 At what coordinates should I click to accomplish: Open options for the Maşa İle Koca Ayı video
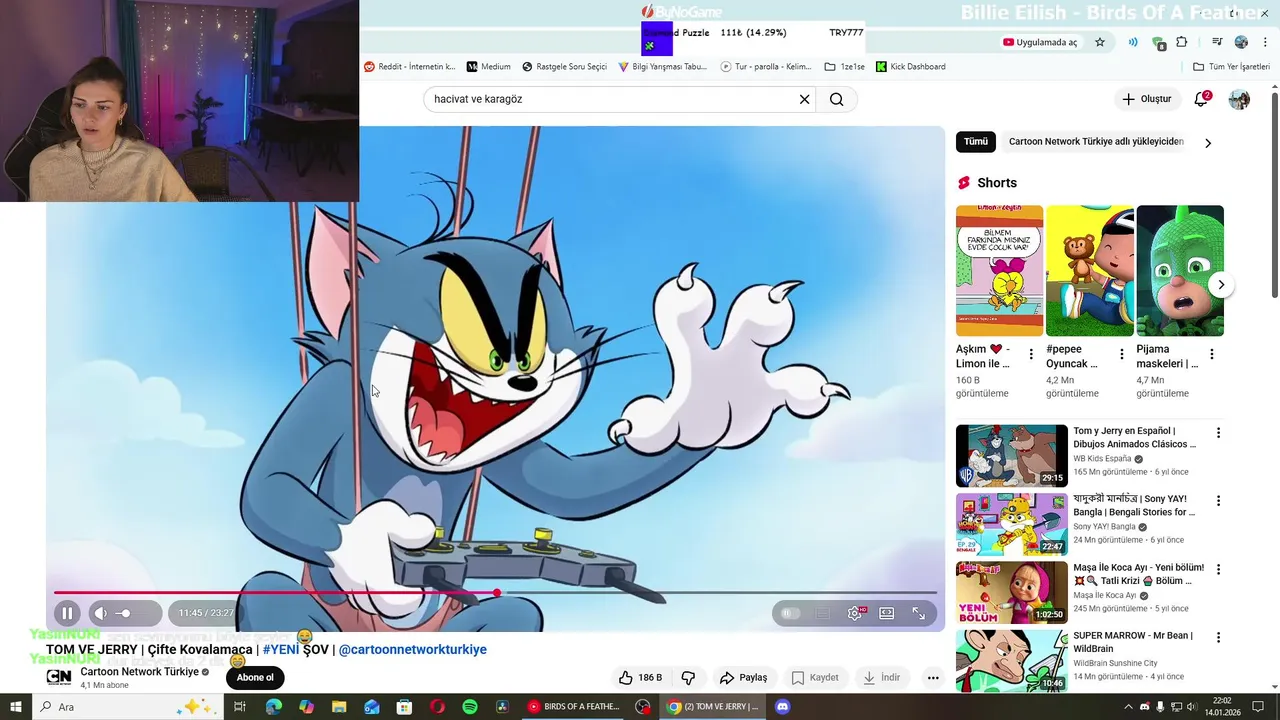[1218, 569]
